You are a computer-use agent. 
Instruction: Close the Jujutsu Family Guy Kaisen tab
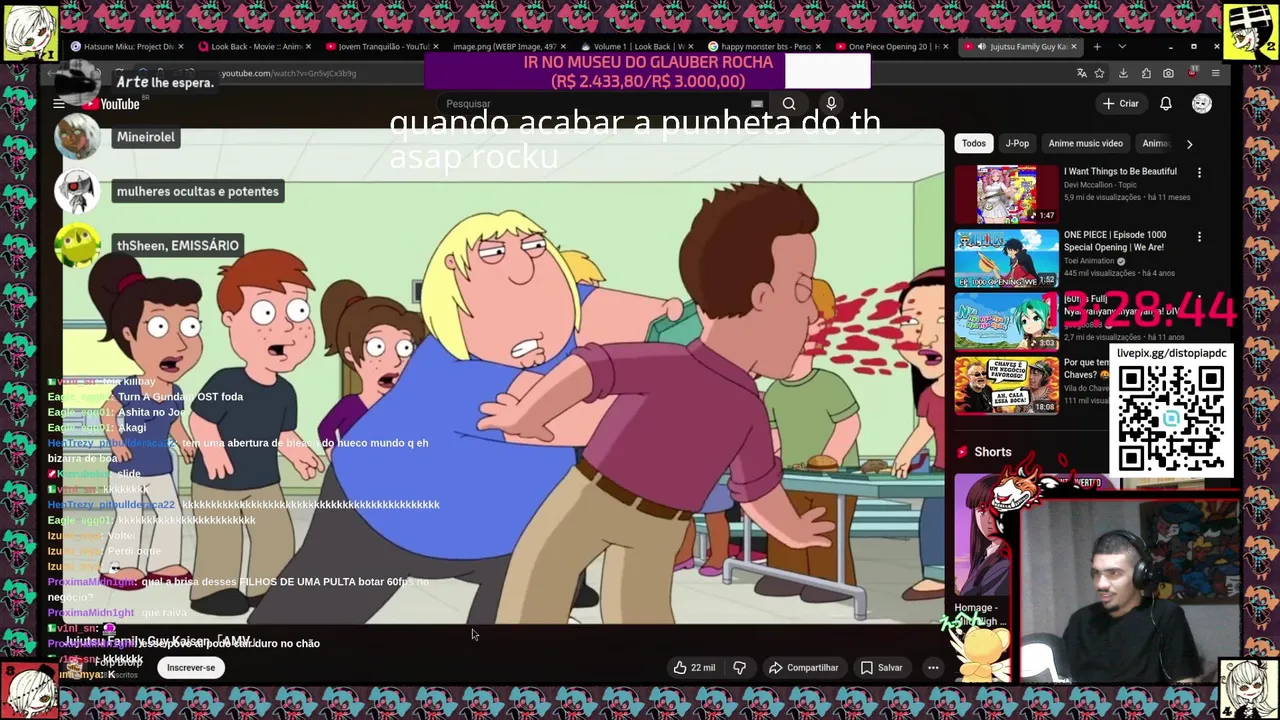pyautogui.click(x=1074, y=47)
